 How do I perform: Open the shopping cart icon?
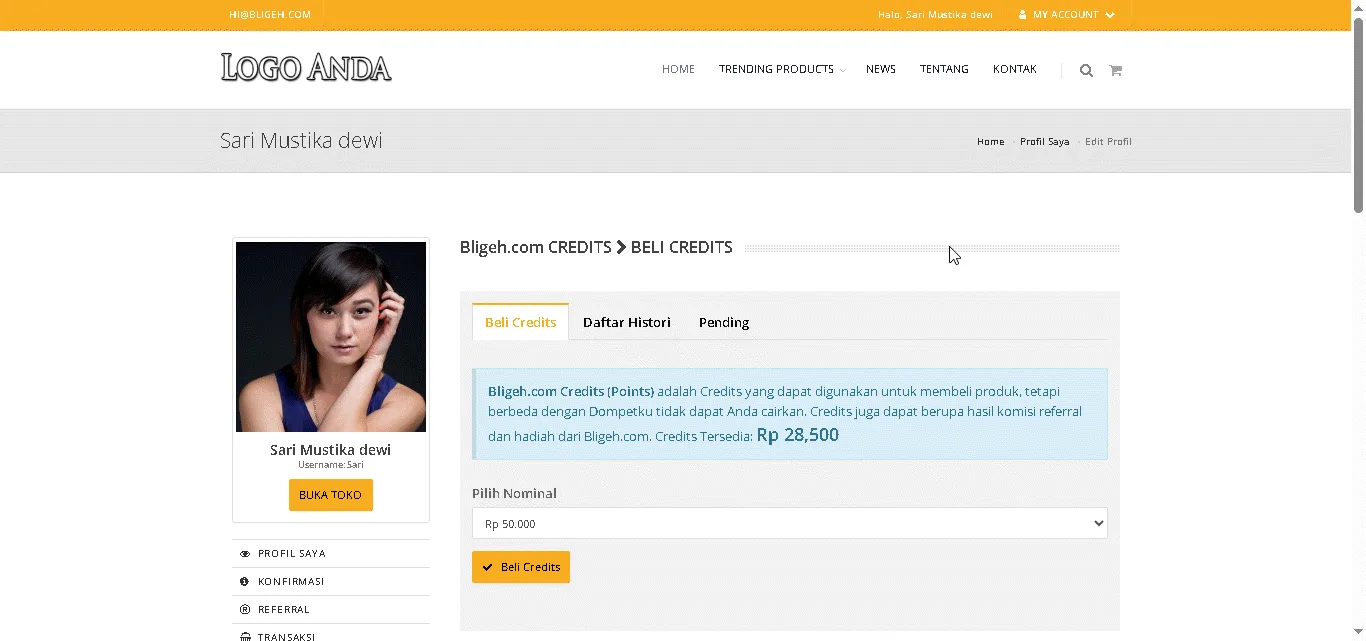pyautogui.click(x=1115, y=70)
